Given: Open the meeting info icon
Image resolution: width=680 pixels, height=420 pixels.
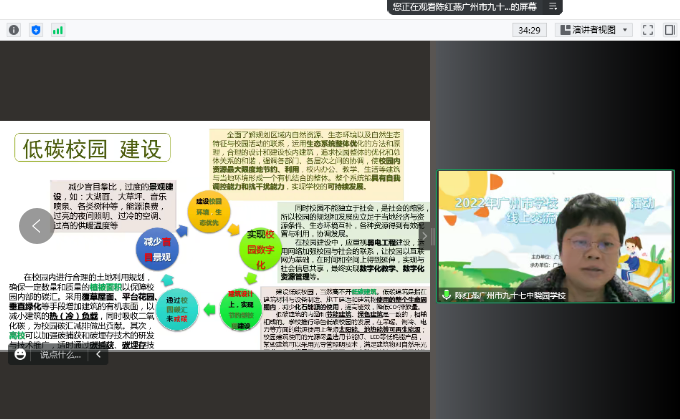Looking at the screenshot, I should point(14,30).
